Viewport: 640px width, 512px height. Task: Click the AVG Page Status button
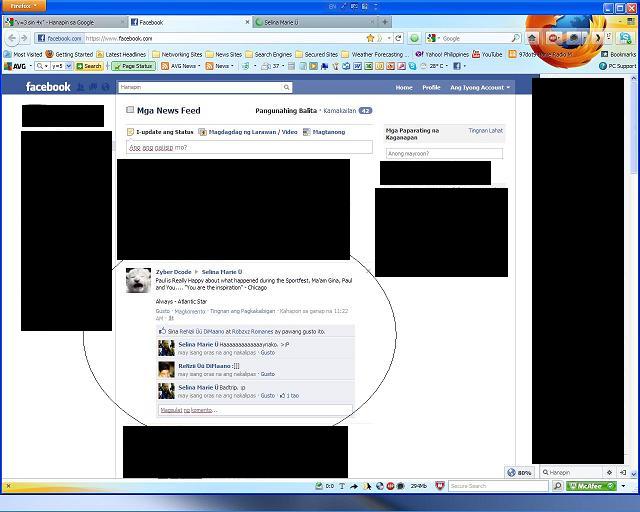click(x=133, y=66)
